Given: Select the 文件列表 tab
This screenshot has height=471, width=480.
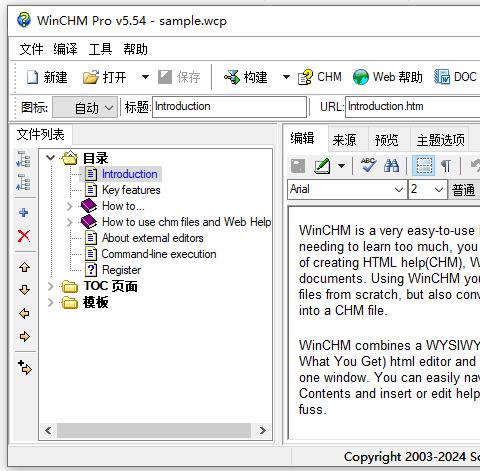Looking at the screenshot, I should pyautogui.click(x=41, y=135).
